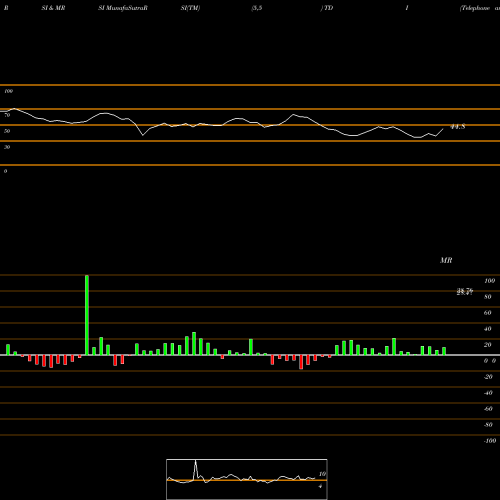Click the -20 label on MR right axis
Screen dimensions: 500x500
tap(488, 377)
